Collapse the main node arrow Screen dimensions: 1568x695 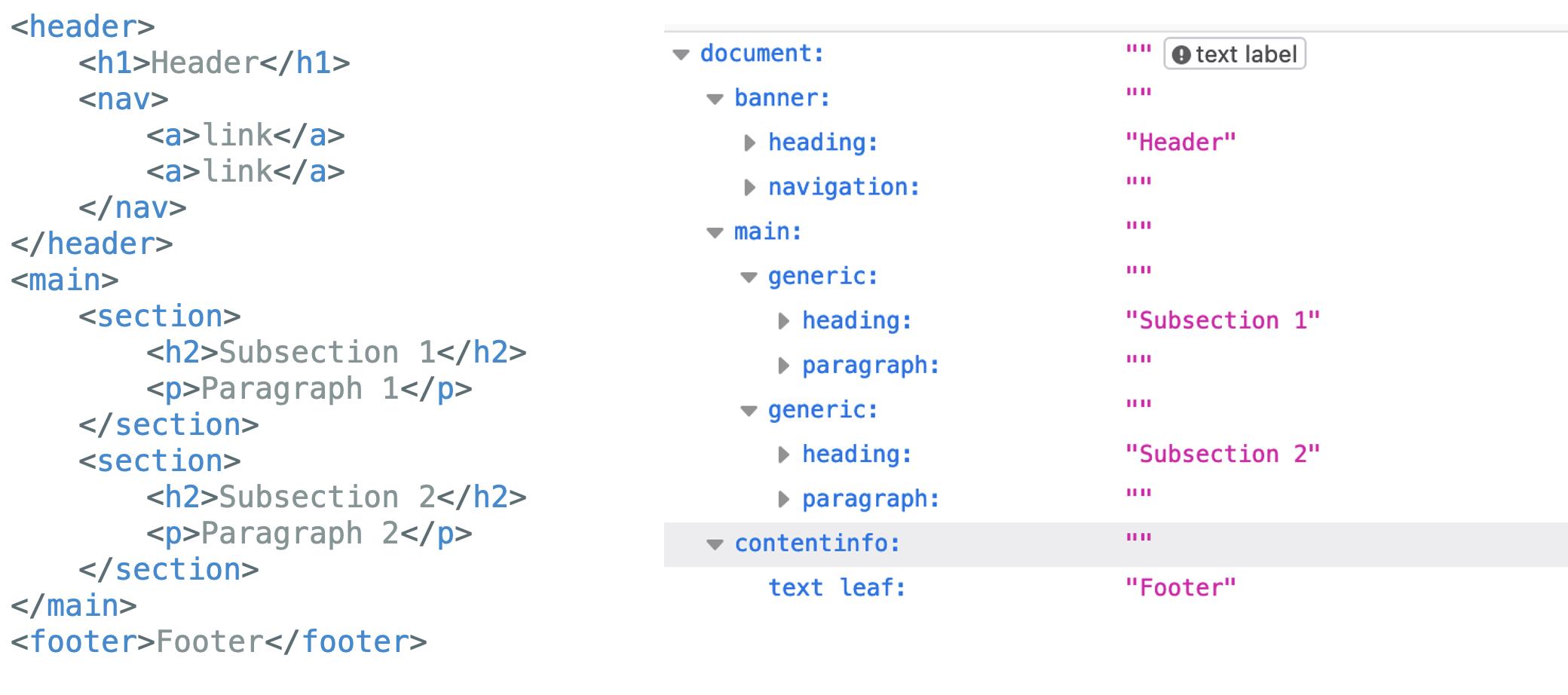click(x=715, y=232)
